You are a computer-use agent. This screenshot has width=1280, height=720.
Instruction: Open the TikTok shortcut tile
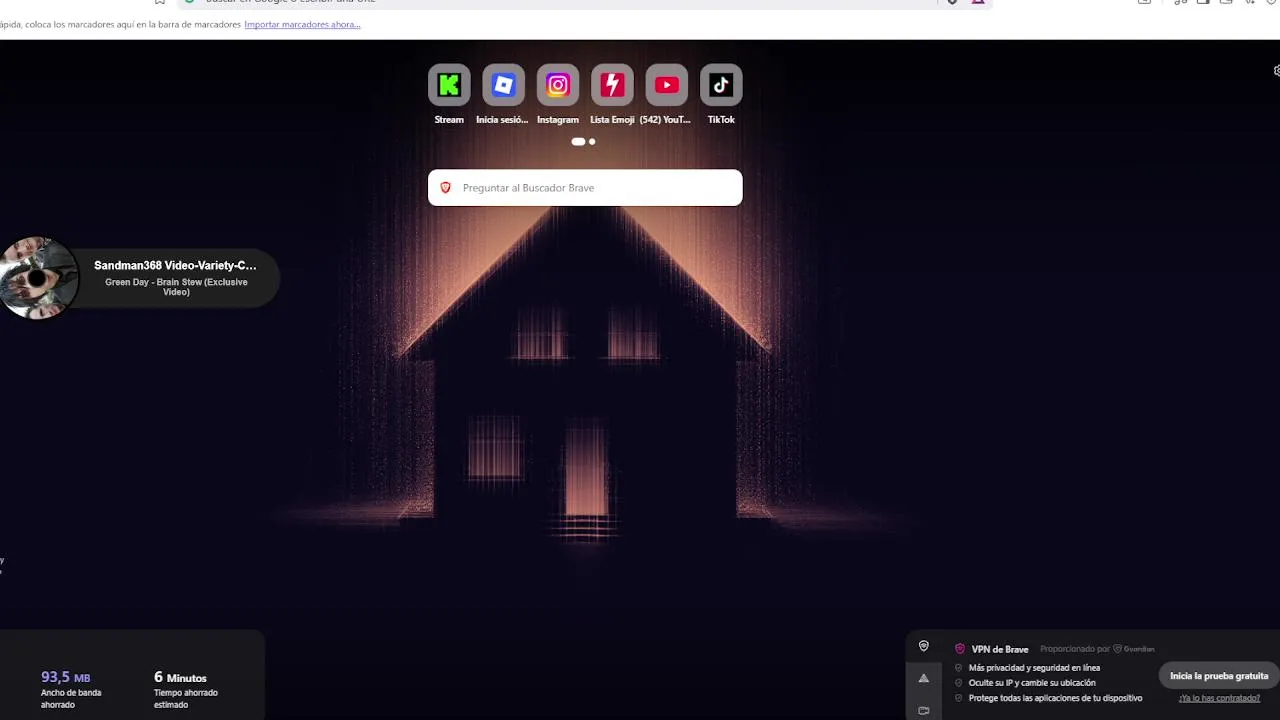coord(721,85)
